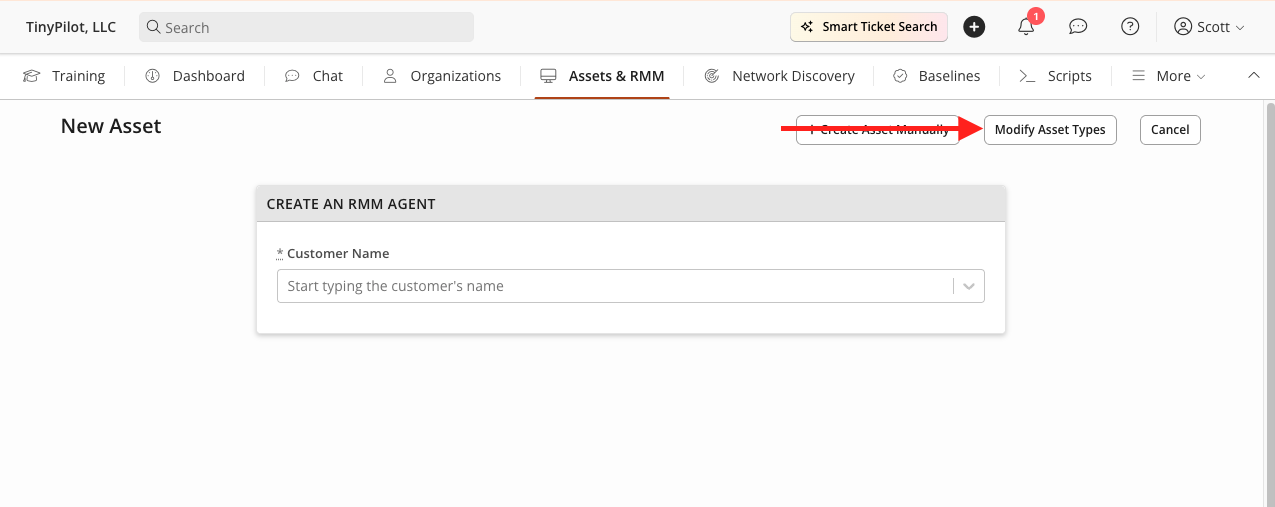Click Create Asset Manually button
Viewport: 1275px width, 507px height.
[878, 130]
